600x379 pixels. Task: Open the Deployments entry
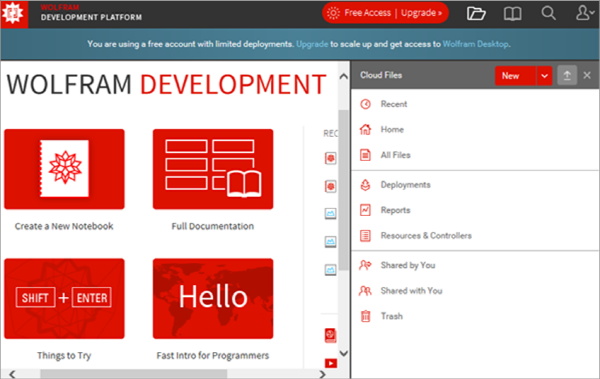[405, 185]
